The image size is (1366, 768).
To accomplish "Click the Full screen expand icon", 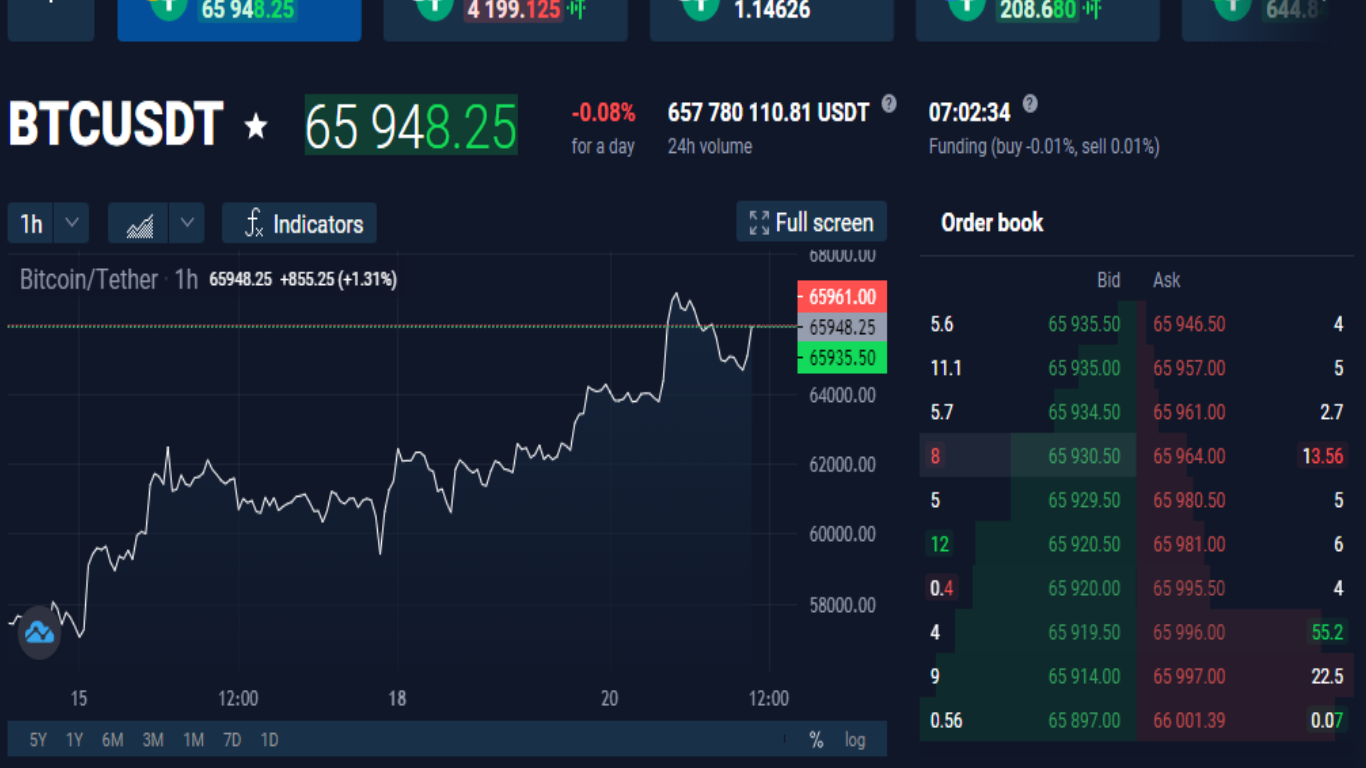I will coord(759,222).
